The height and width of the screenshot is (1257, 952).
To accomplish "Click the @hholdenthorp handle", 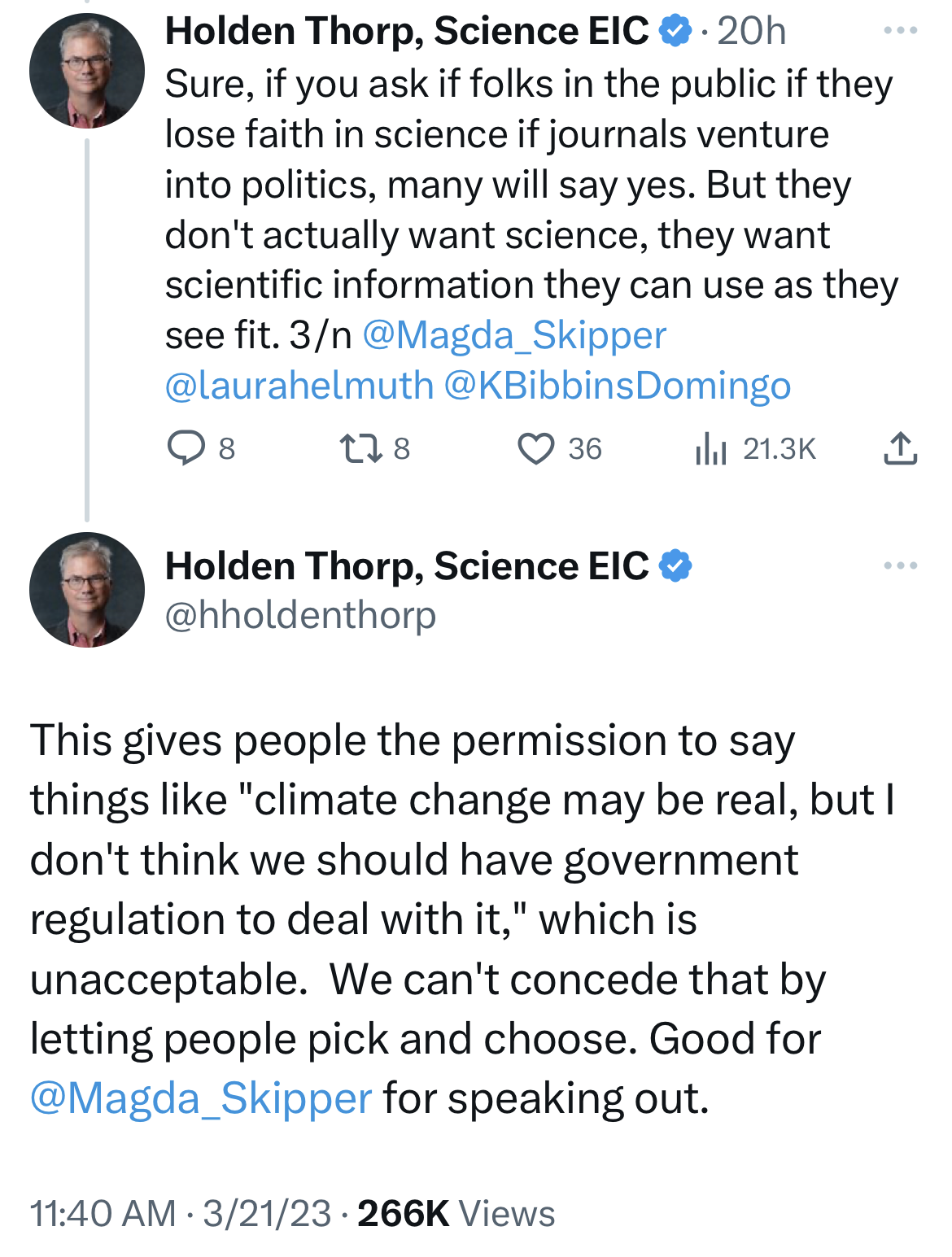I will pyautogui.click(x=300, y=615).
